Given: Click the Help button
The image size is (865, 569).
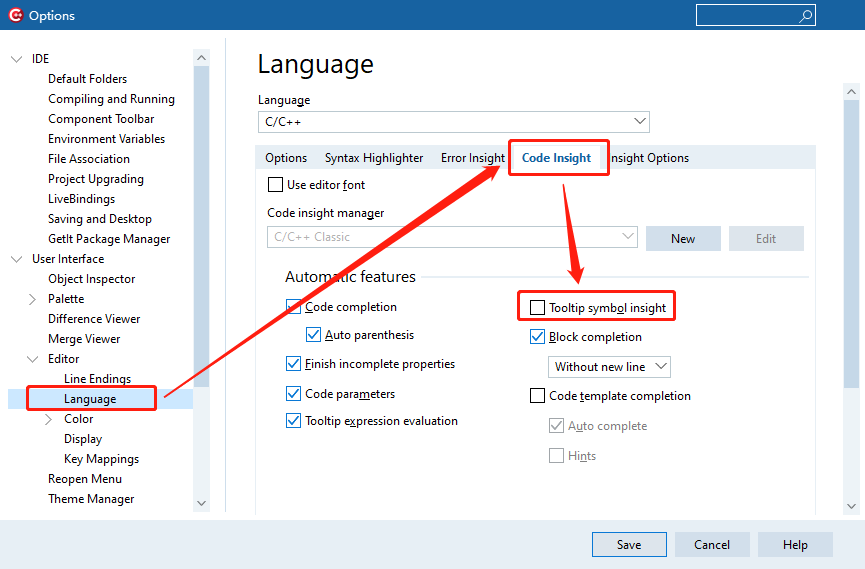Looking at the screenshot, I should pyautogui.click(x=795, y=545).
